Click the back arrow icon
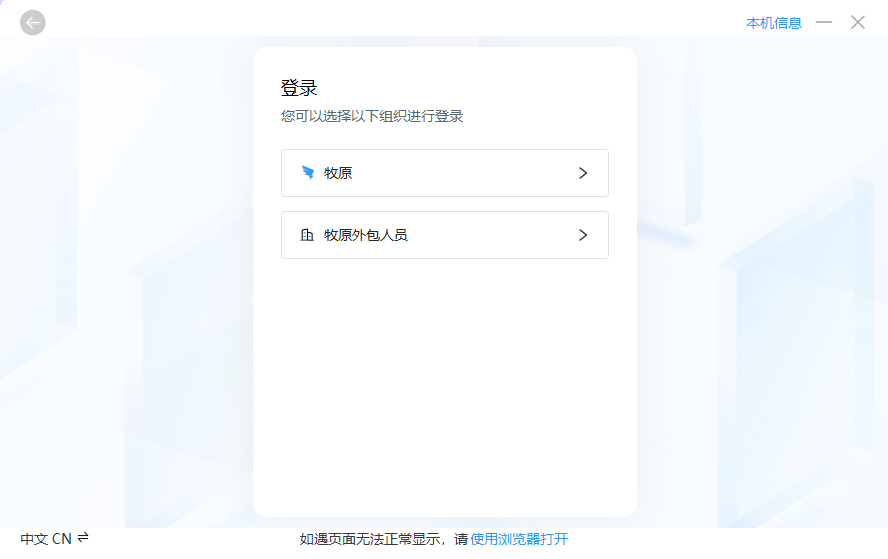The height and width of the screenshot is (559, 888). [33, 22]
